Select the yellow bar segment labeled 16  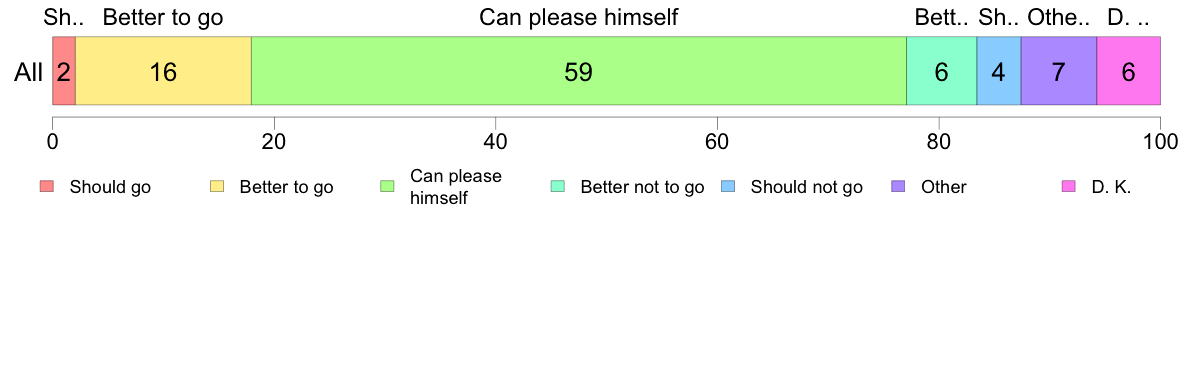point(163,70)
